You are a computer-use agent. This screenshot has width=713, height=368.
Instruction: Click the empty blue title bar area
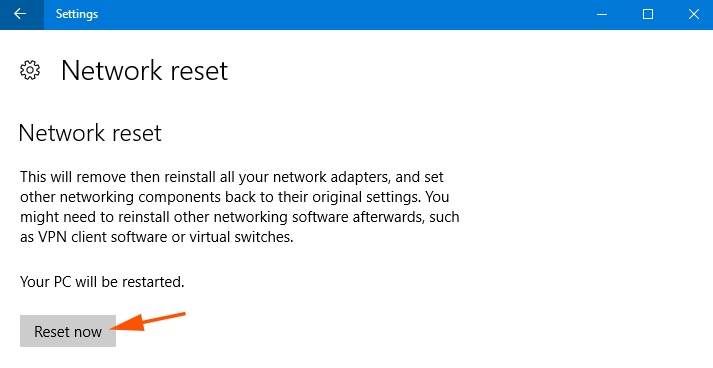(341, 14)
